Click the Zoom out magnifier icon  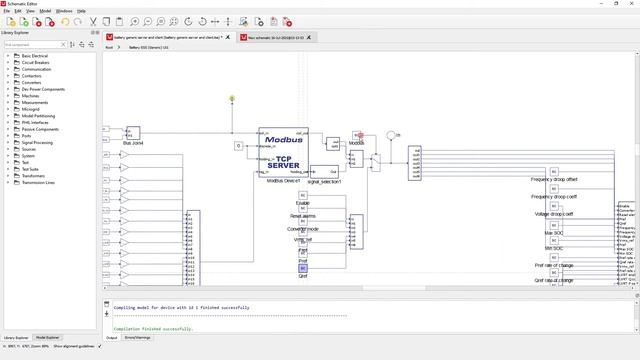click(x=147, y=22)
